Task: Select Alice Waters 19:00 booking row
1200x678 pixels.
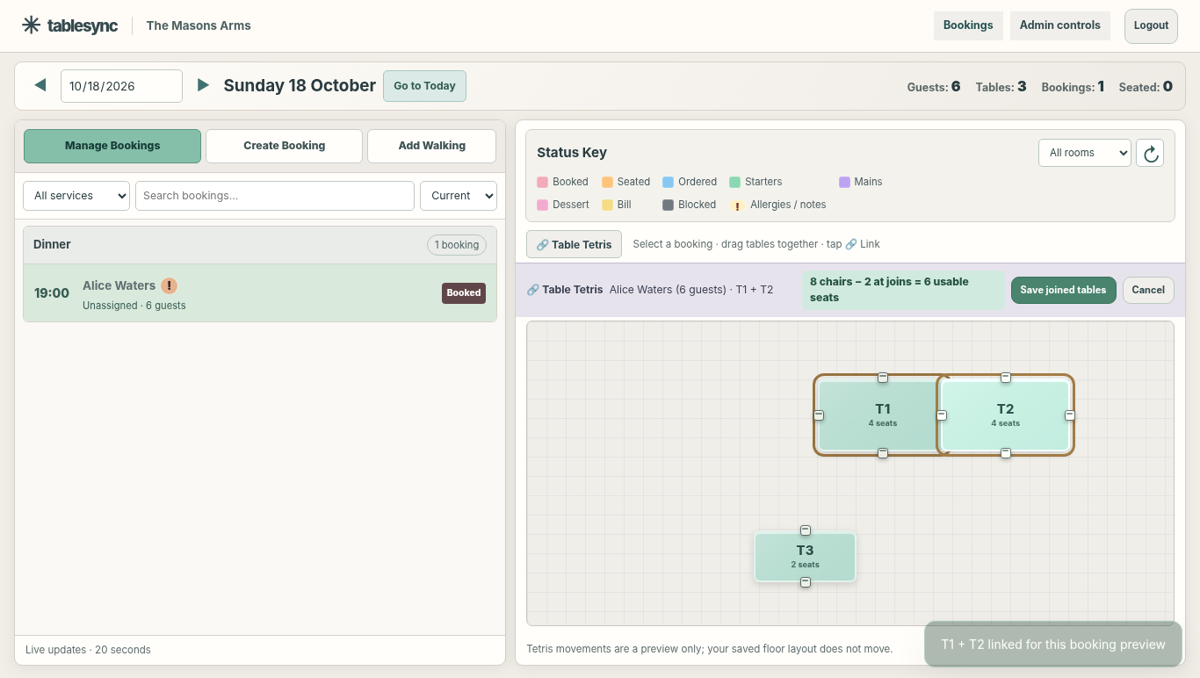Action: coord(260,293)
